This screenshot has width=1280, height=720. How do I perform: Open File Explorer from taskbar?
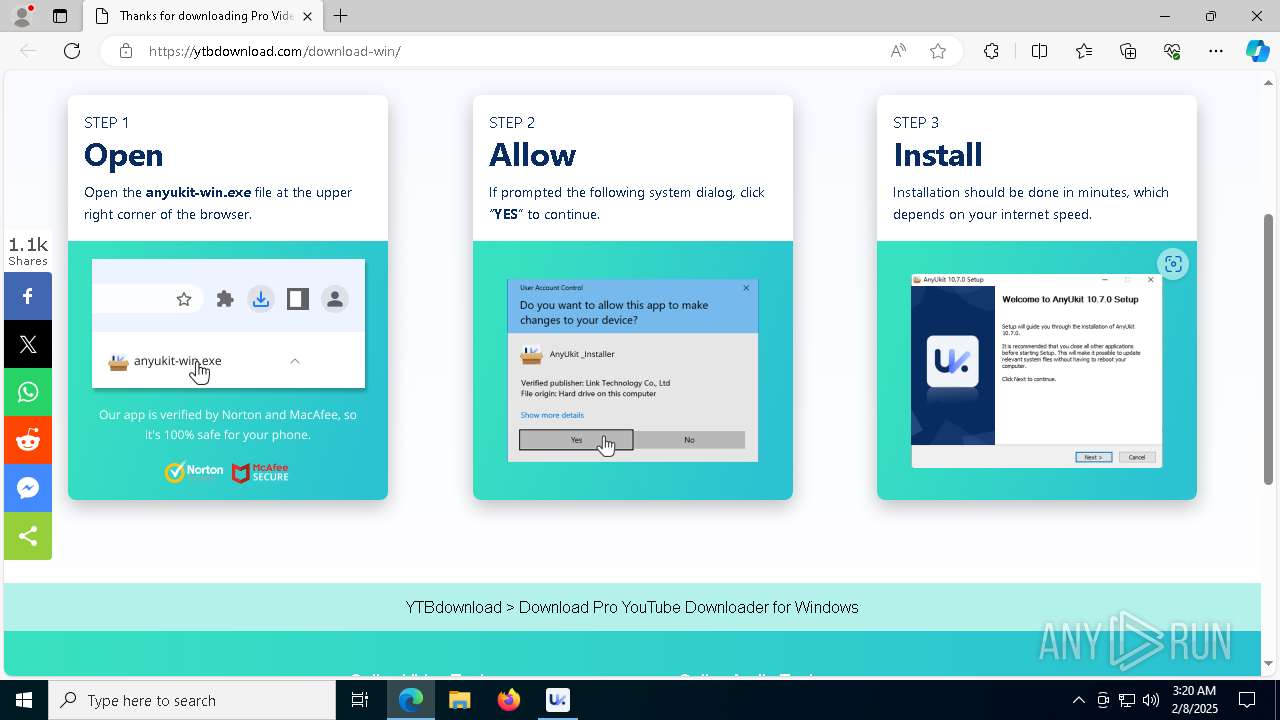460,700
